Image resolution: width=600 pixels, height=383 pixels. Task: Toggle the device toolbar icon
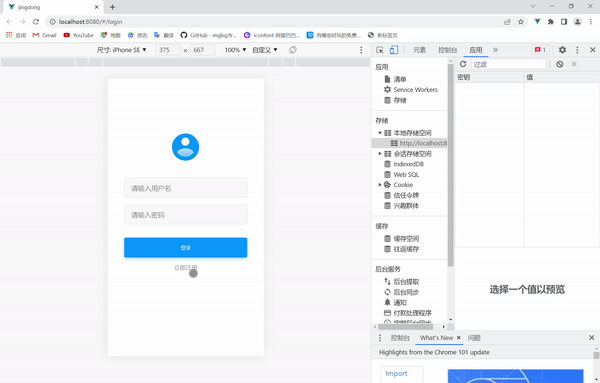(394, 50)
